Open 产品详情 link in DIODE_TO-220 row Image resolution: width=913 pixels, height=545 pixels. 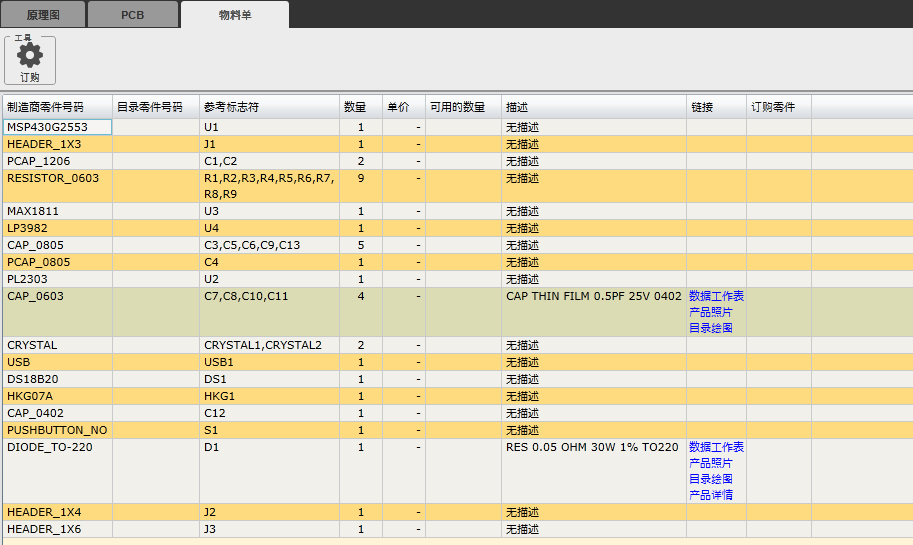[710, 495]
